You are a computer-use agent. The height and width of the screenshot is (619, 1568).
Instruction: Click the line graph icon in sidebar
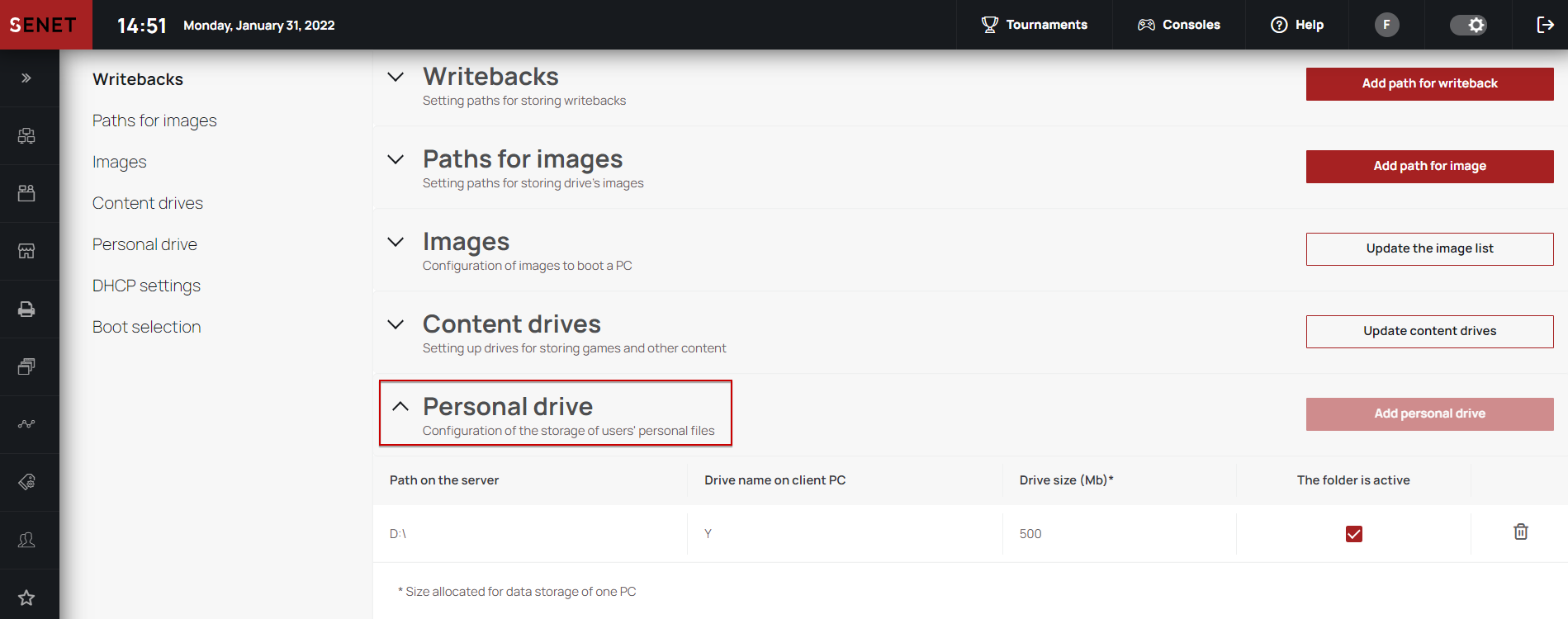[26, 424]
